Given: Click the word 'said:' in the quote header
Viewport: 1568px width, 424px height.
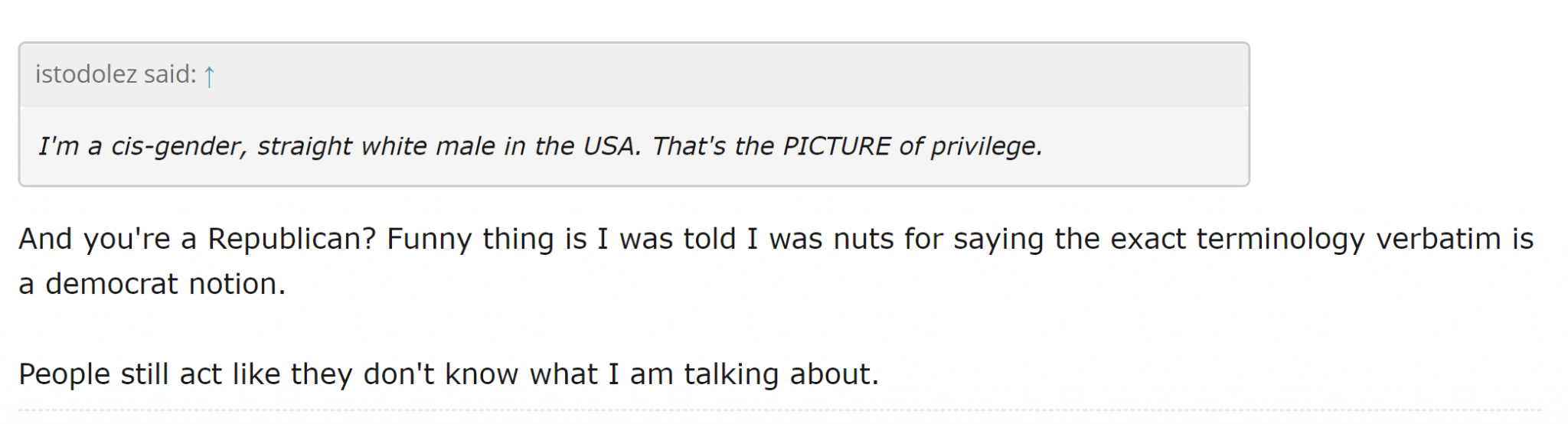Looking at the screenshot, I should 170,74.
